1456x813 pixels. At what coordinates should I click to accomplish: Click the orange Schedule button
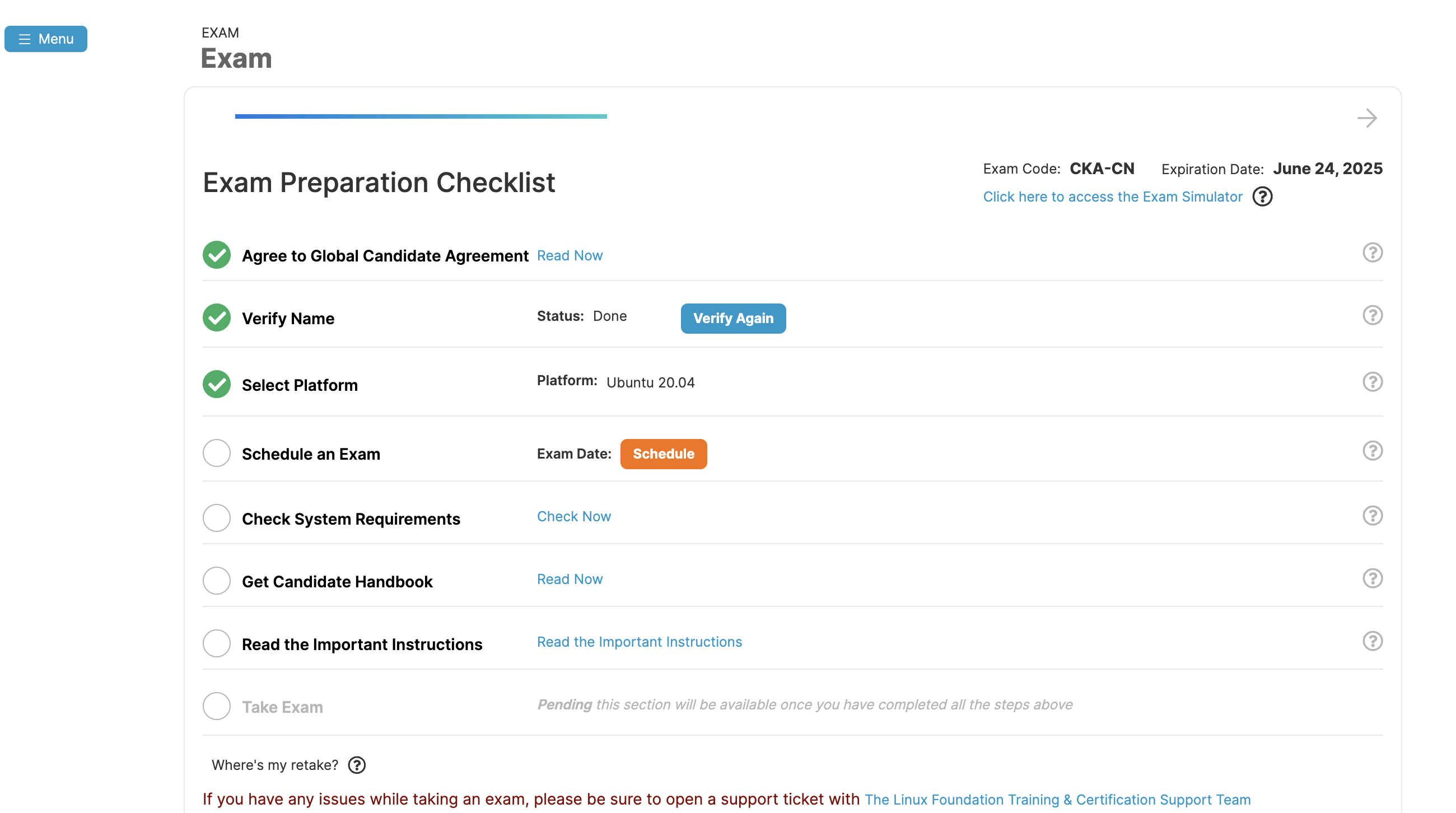pos(663,454)
